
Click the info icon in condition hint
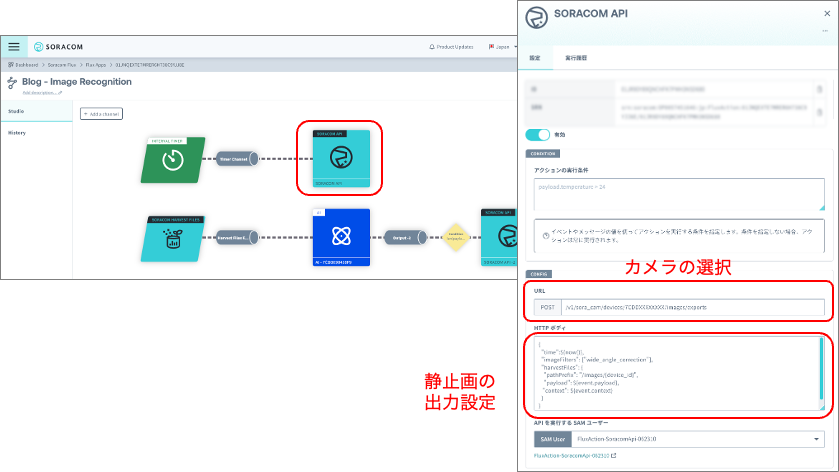tap(546, 235)
